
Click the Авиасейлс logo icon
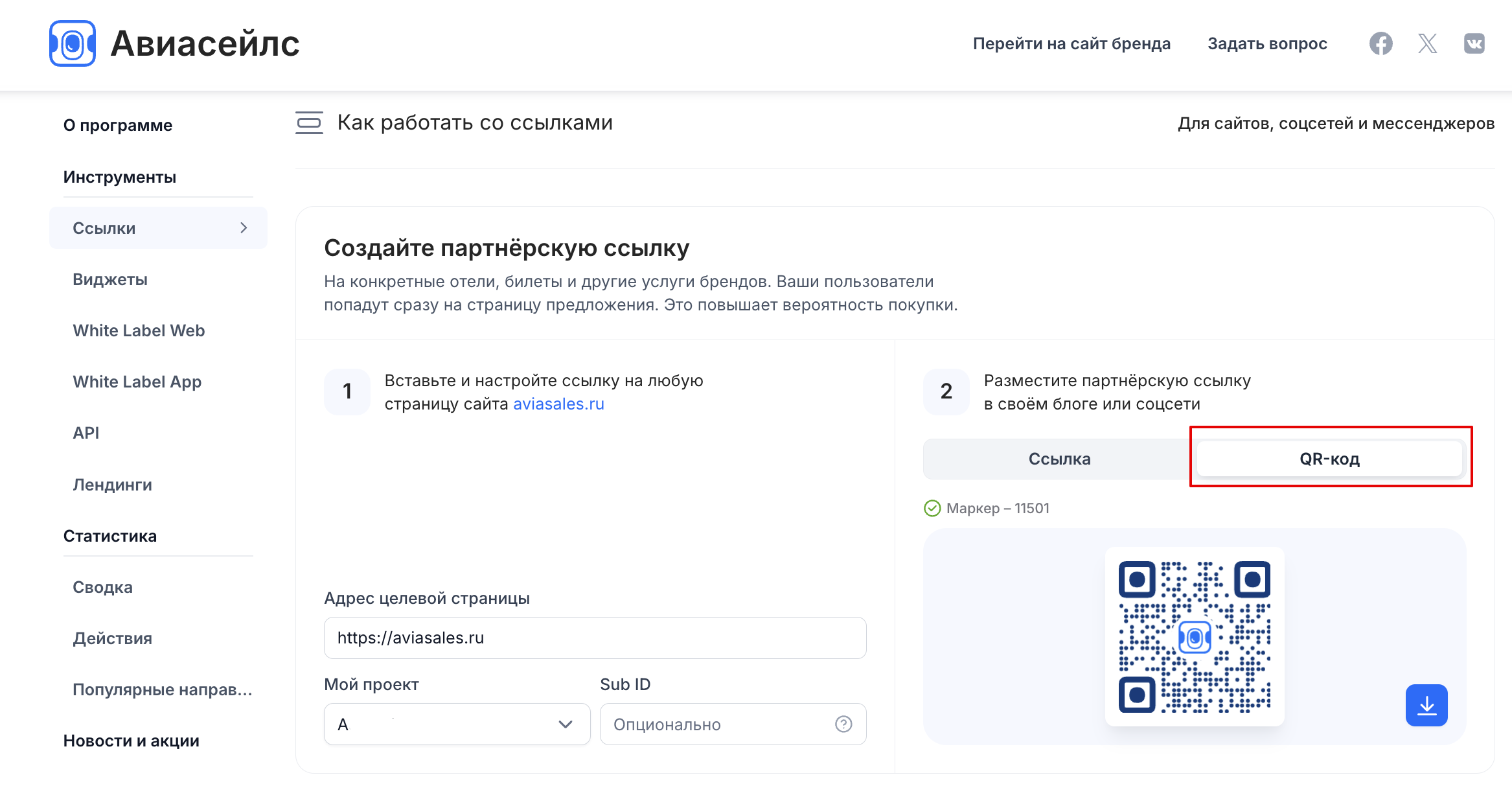pos(73,43)
